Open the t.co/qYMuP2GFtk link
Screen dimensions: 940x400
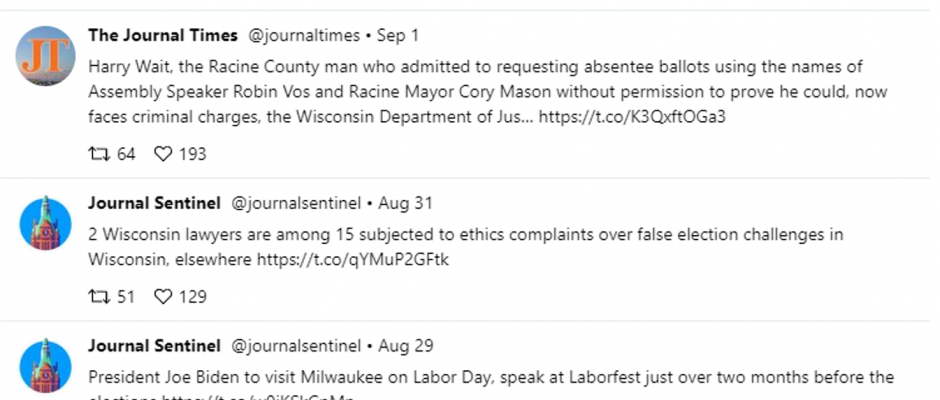pyautogui.click(x=352, y=260)
